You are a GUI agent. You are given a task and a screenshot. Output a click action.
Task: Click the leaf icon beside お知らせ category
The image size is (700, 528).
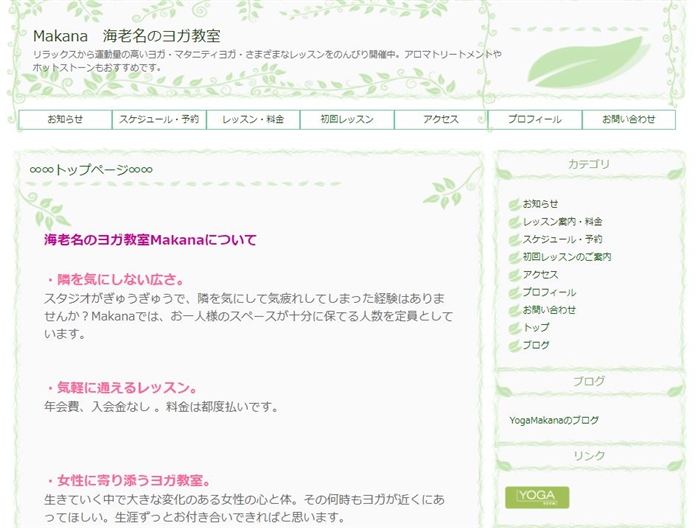click(x=515, y=204)
